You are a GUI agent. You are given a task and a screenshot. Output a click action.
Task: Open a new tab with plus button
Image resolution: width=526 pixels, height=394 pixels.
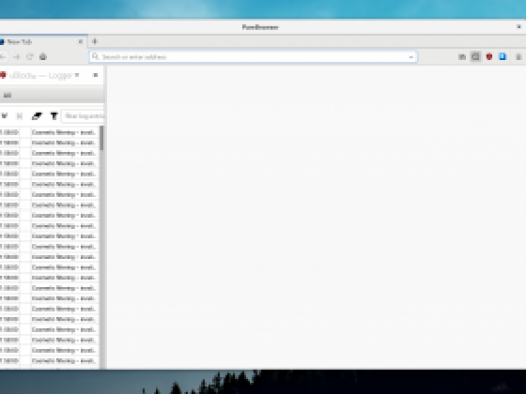(95, 42)
